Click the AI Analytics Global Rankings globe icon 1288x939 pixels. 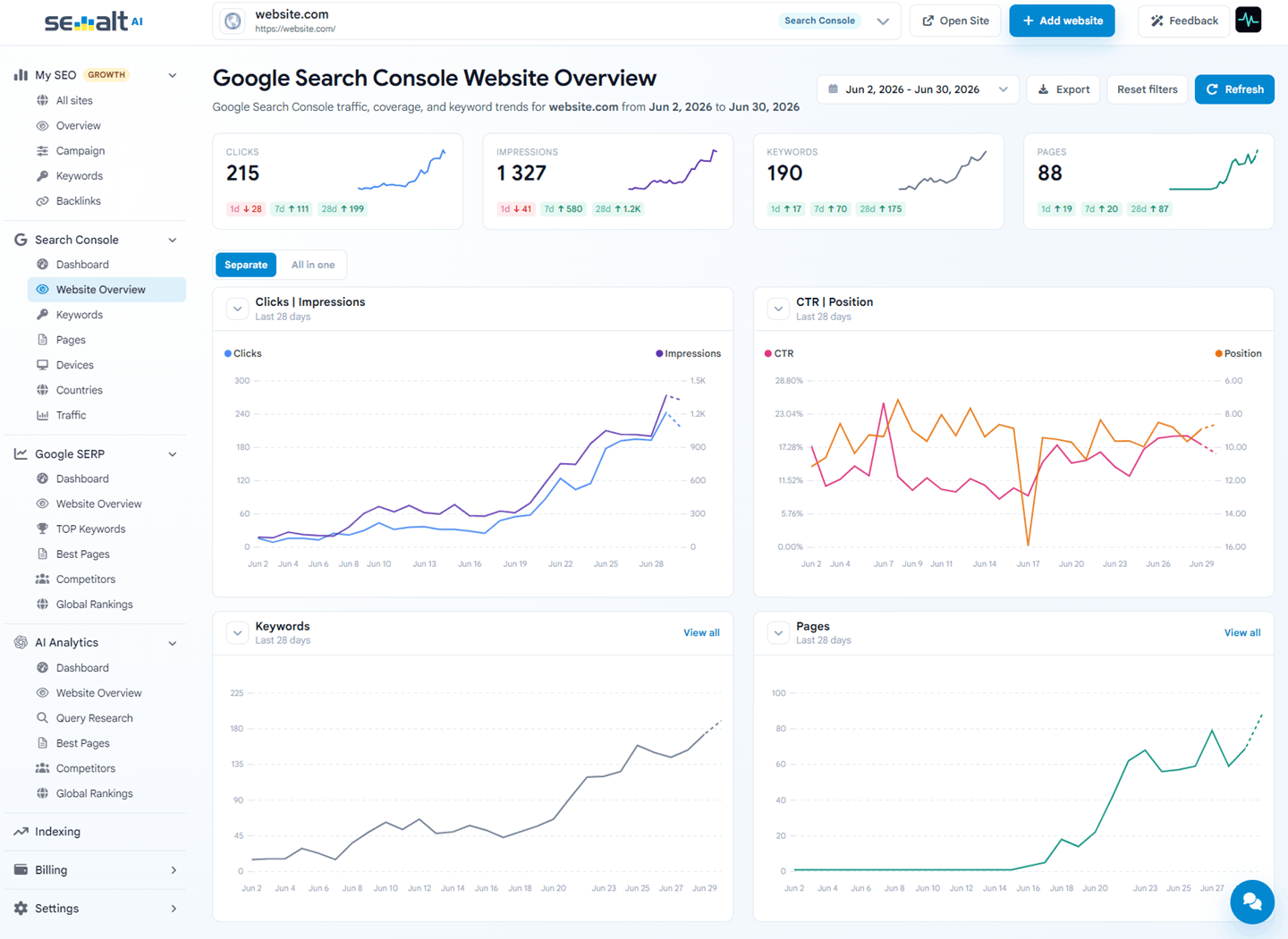(x=42, y=792)
